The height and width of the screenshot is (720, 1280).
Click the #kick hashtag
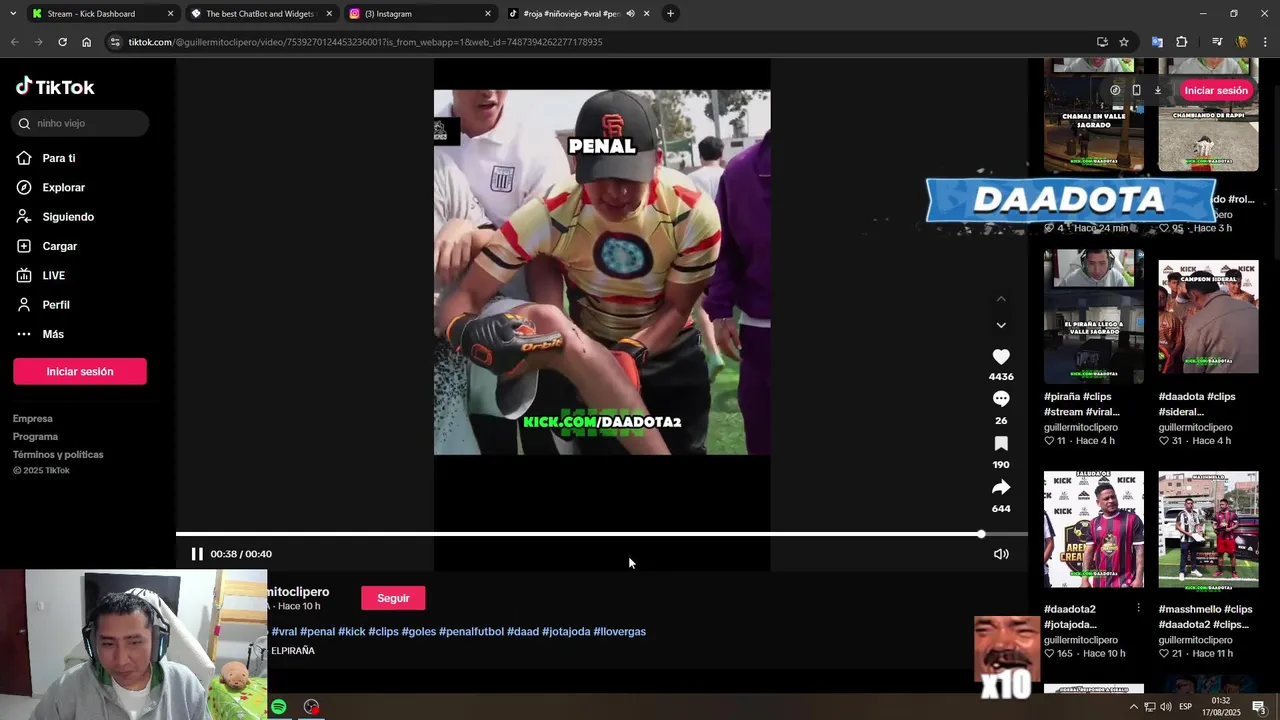352,632
